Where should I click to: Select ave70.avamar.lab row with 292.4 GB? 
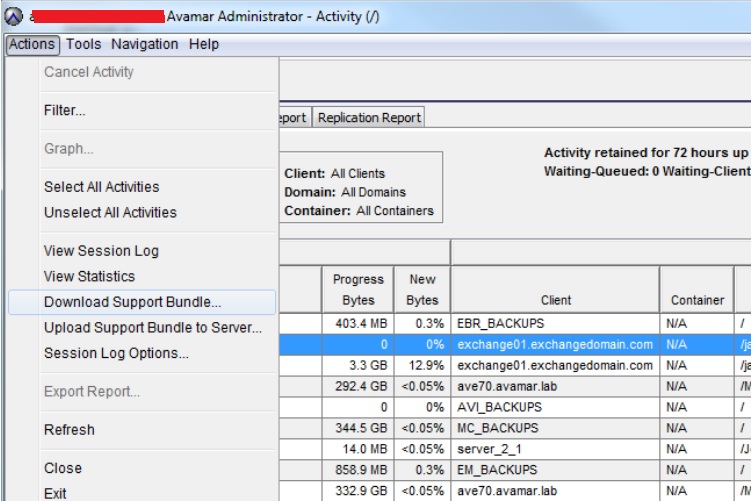pyautogui.click(x=515, y=386)
